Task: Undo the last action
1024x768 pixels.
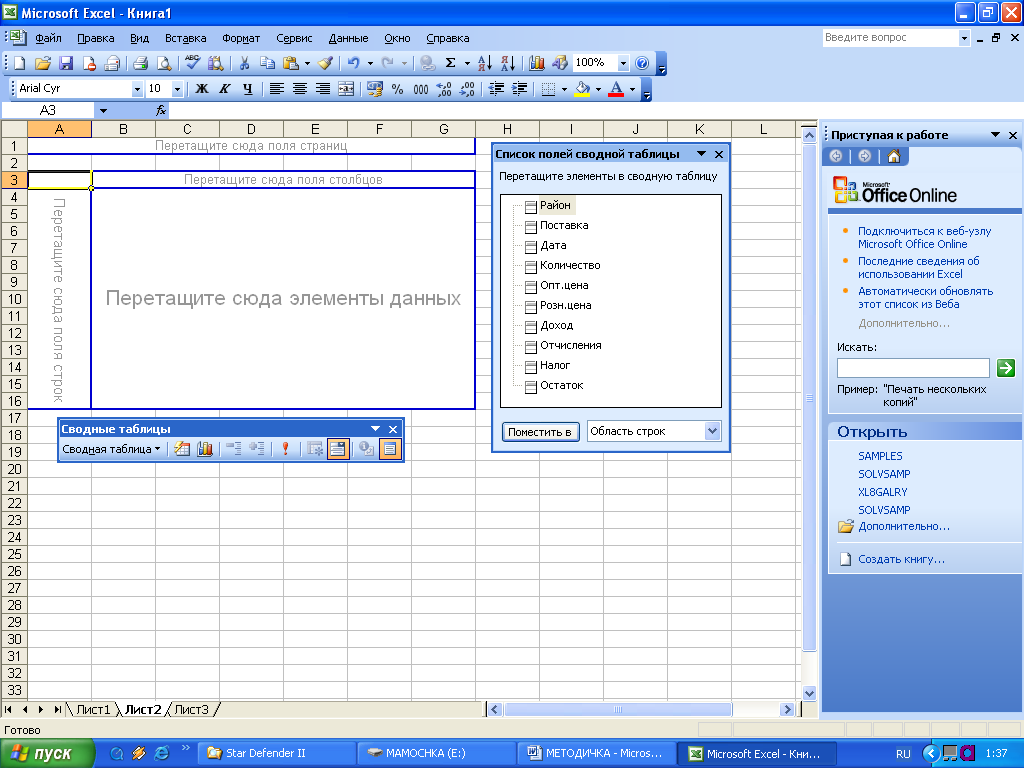Action: pyautogui.click(x=353, y=63)
